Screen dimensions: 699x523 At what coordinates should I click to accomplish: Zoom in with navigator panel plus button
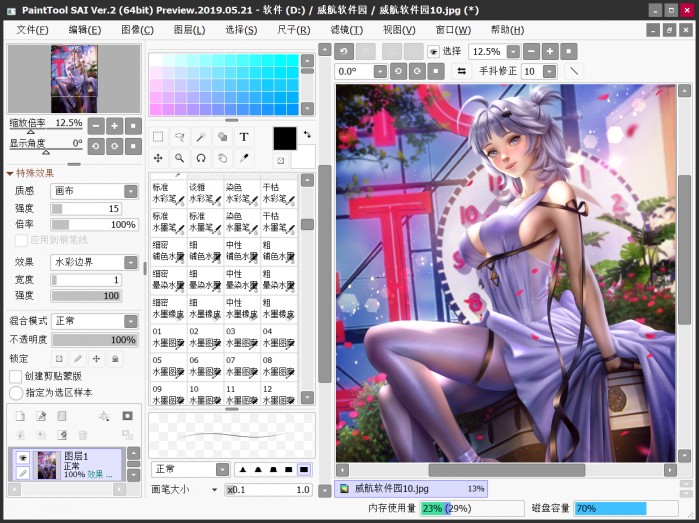tap(115, 126)
